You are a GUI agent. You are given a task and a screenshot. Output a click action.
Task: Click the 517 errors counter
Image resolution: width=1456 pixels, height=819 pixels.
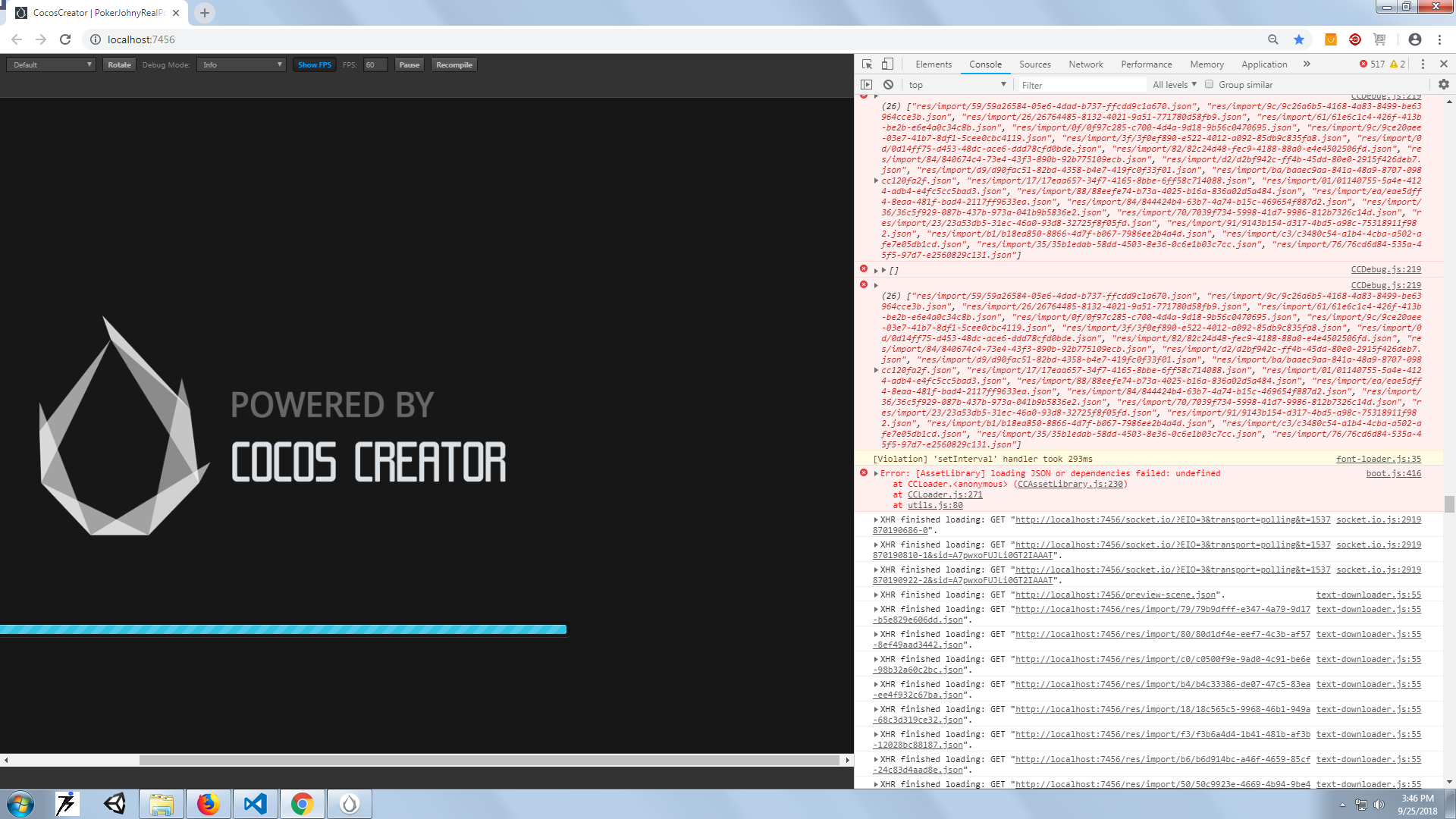pos(1372,64)
